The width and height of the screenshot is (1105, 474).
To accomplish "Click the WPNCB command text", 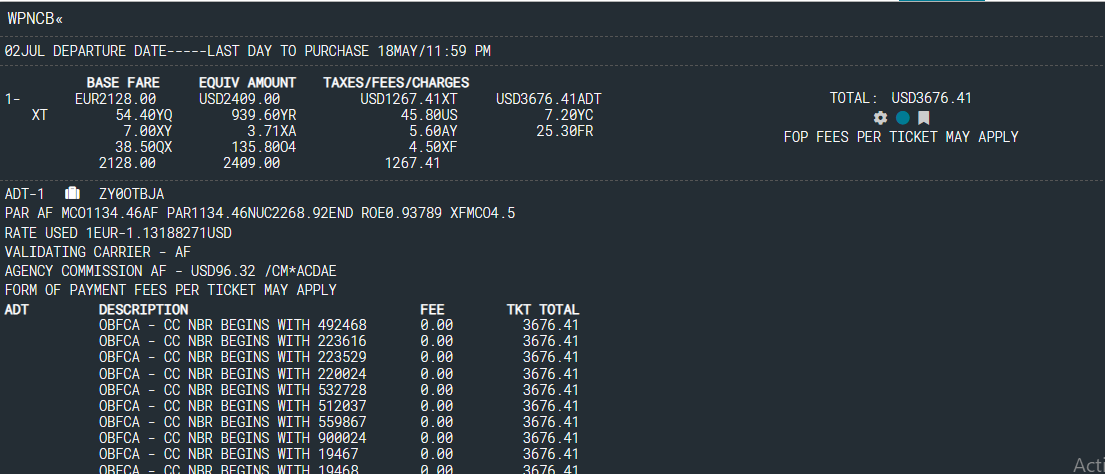I will [x=35, y=18].
